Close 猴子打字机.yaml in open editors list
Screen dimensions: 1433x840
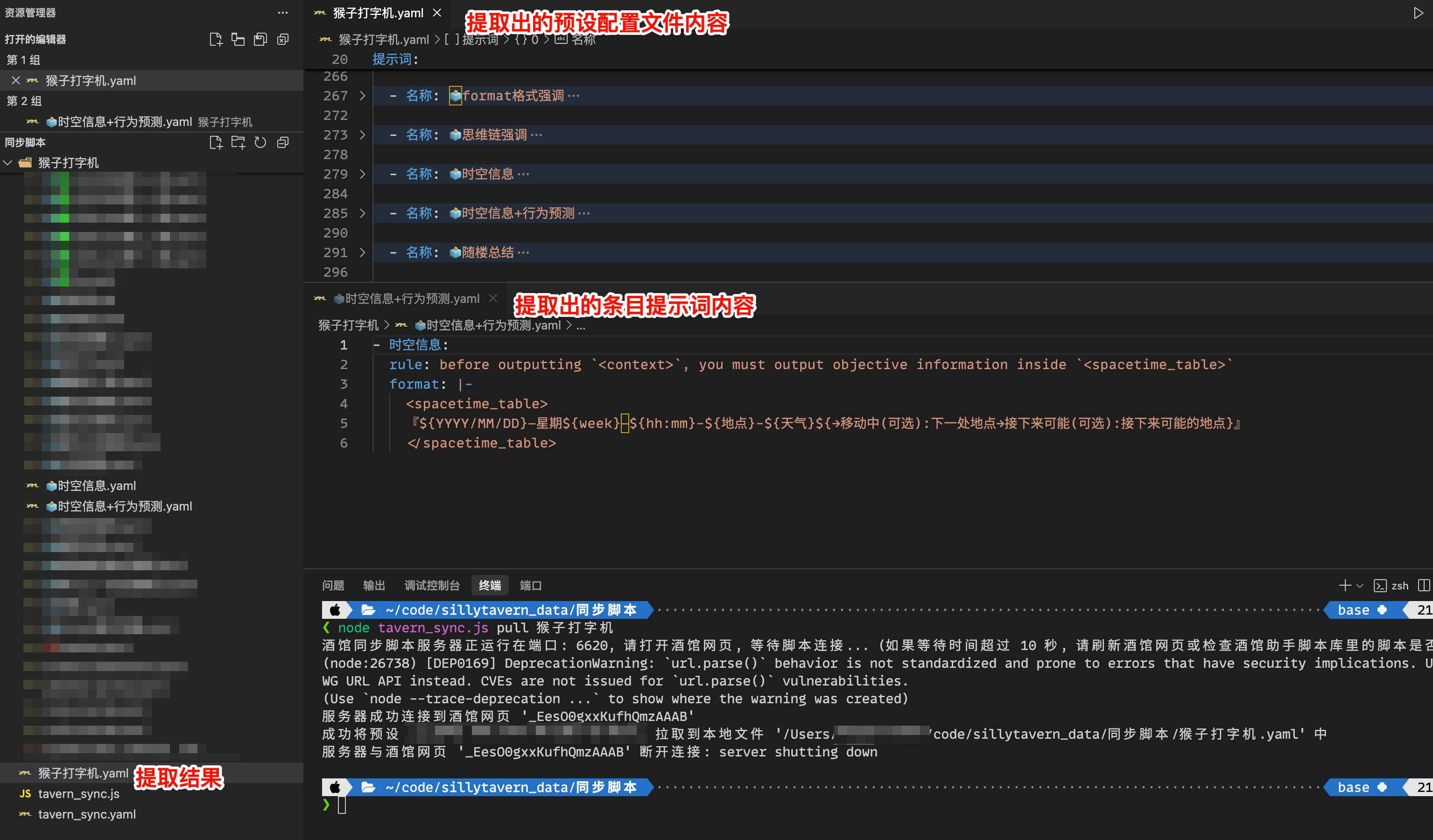point(16,81)
